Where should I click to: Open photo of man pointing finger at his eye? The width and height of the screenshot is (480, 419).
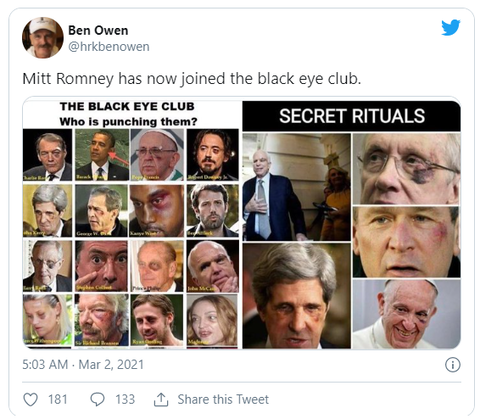(x=102, y=266)
